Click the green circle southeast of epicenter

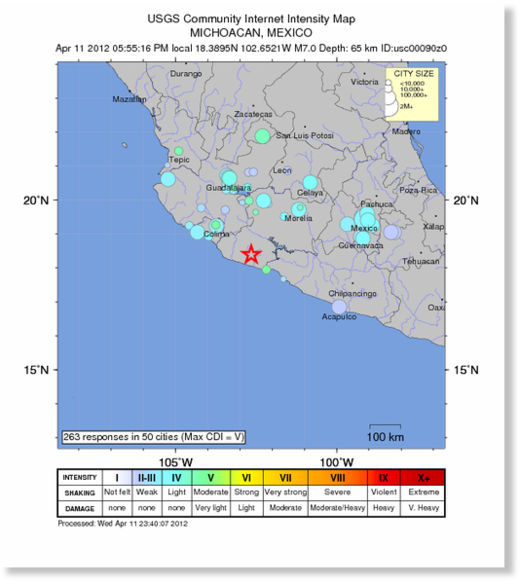266,270
